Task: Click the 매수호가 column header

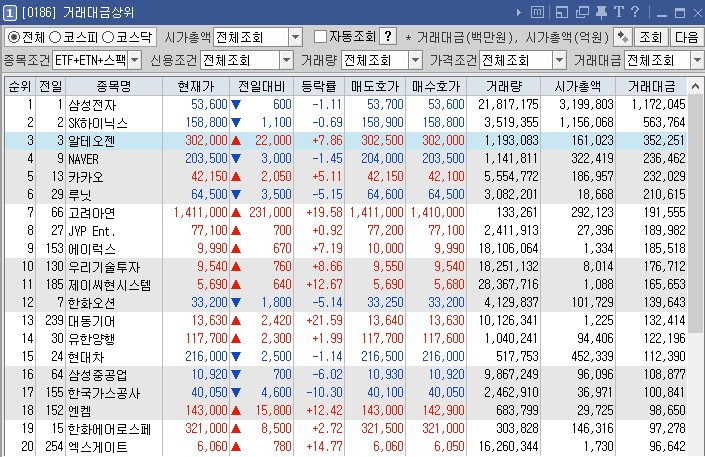Action: click(436, 86)
